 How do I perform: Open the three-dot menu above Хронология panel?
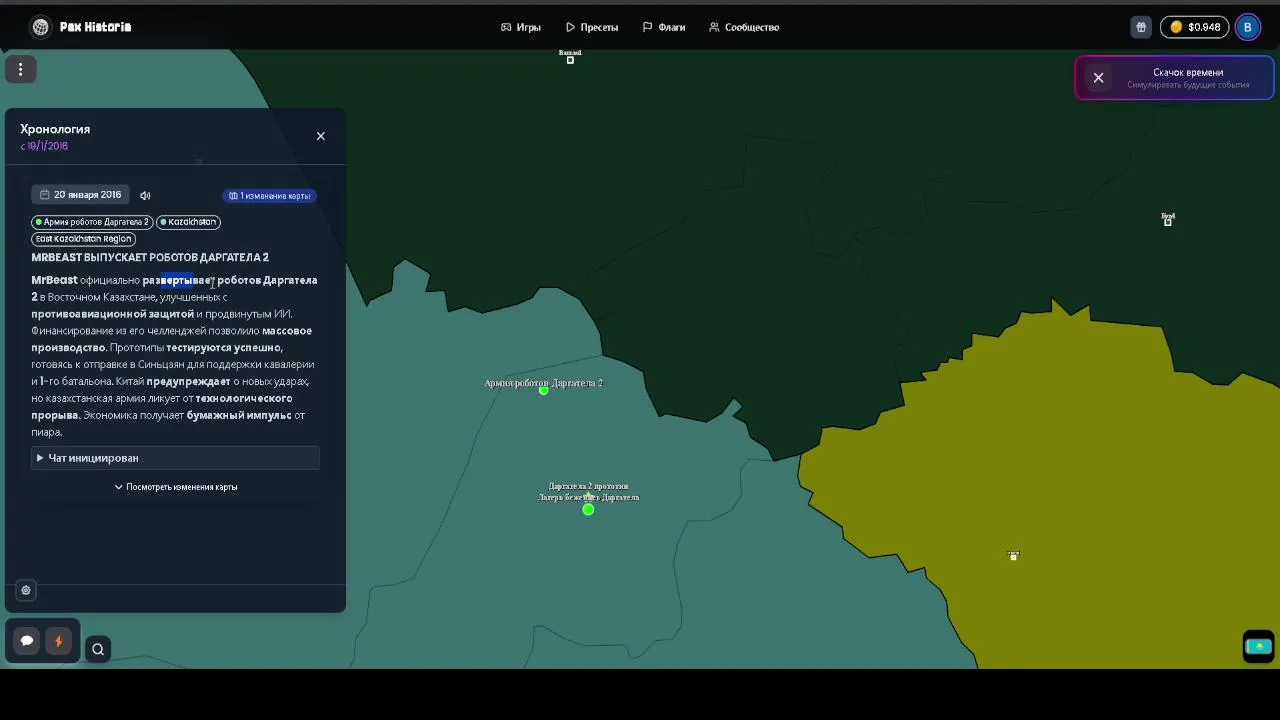(x=20, y=69)
